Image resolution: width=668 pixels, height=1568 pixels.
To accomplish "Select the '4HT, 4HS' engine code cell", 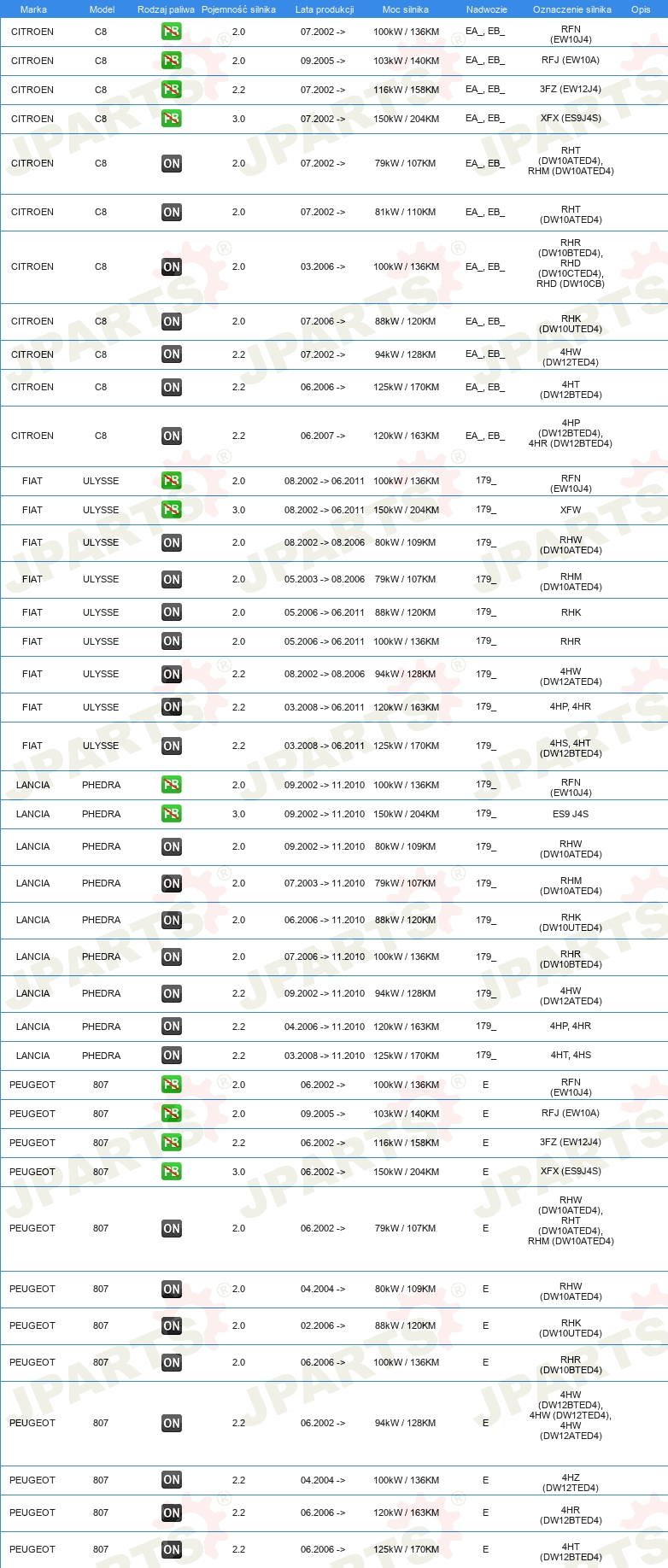I will [571, 1056].
